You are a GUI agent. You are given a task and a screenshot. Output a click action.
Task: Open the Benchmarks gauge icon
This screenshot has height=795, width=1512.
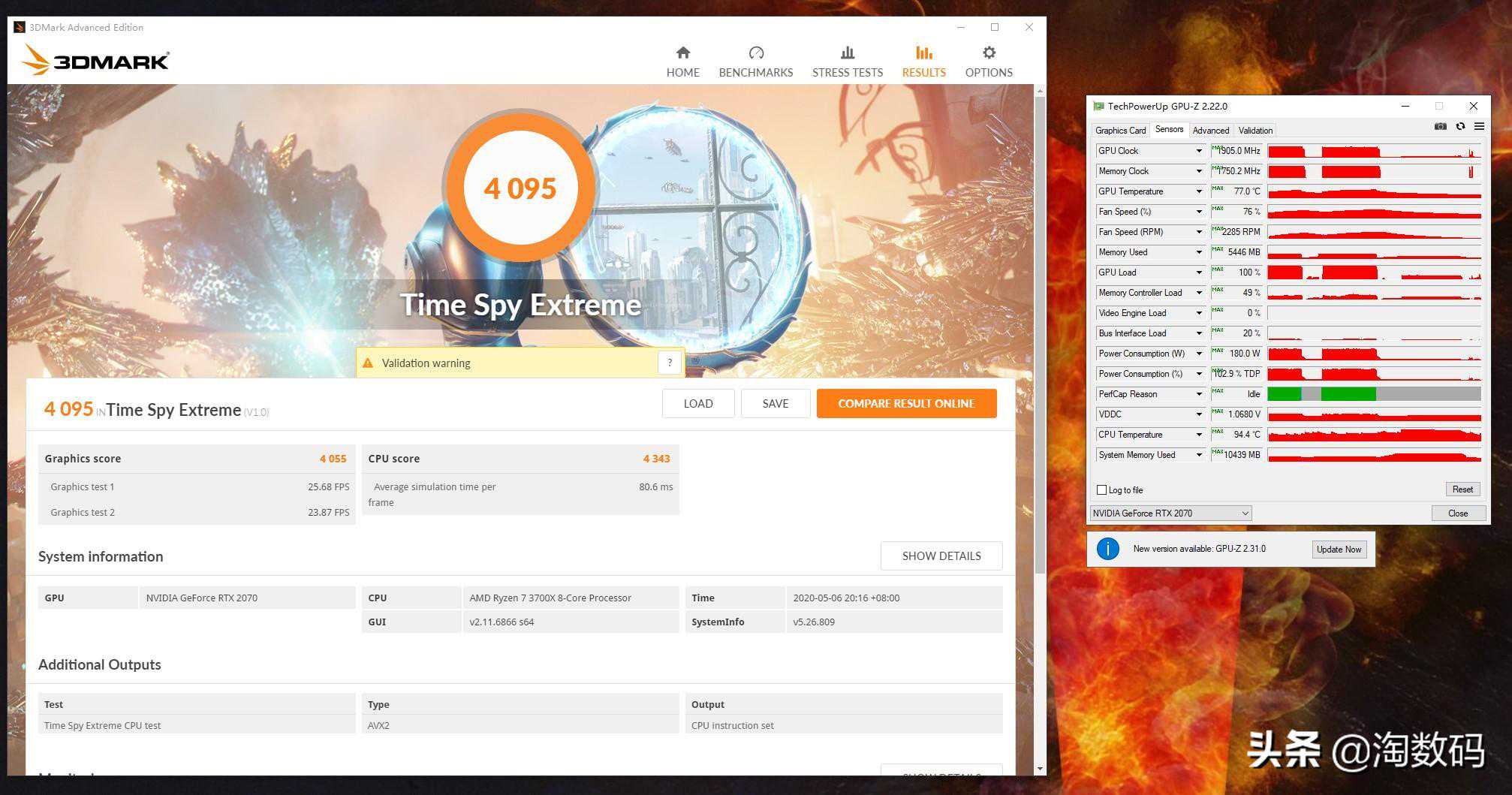coord(755,53)
